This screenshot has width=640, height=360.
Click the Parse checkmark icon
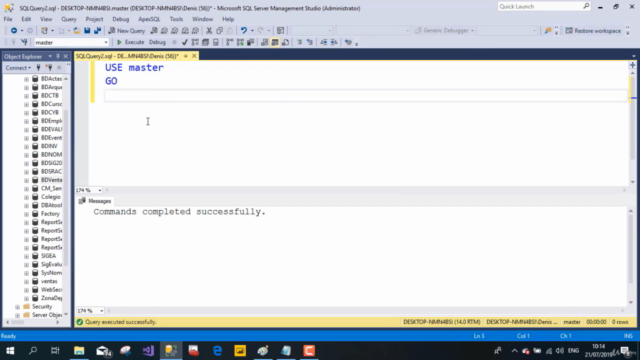pyautogui.click(x=184, y=42)
